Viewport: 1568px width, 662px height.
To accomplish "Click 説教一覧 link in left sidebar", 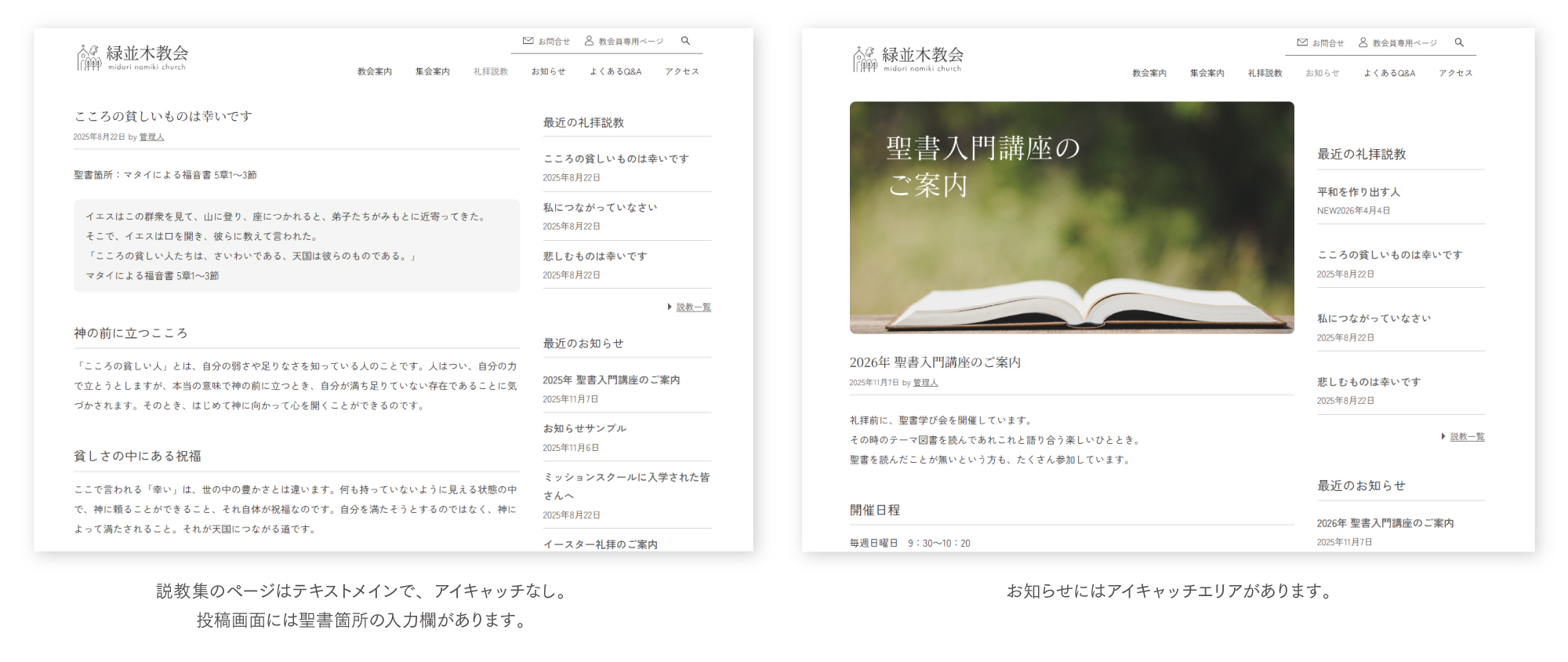I will pyautogui.click(x=693, y=307).
